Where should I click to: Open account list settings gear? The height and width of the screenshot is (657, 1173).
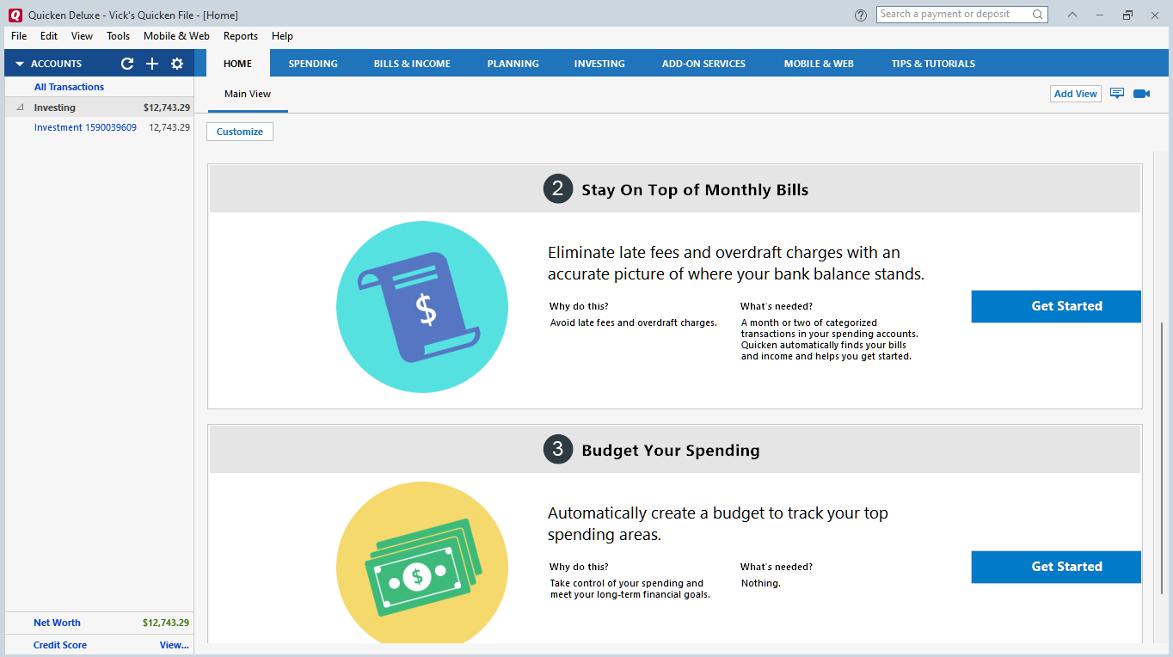(177, 64)
